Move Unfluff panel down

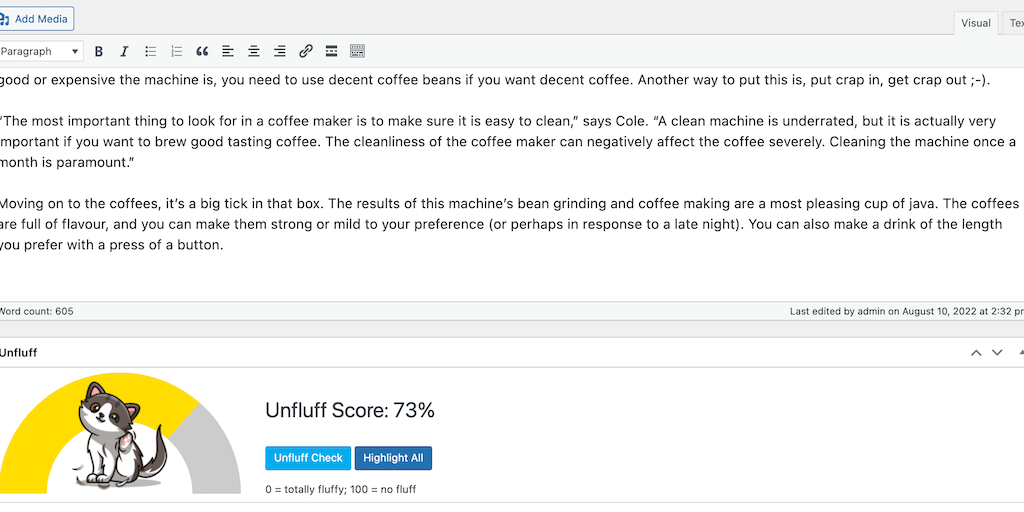click(x=997, y=353)
